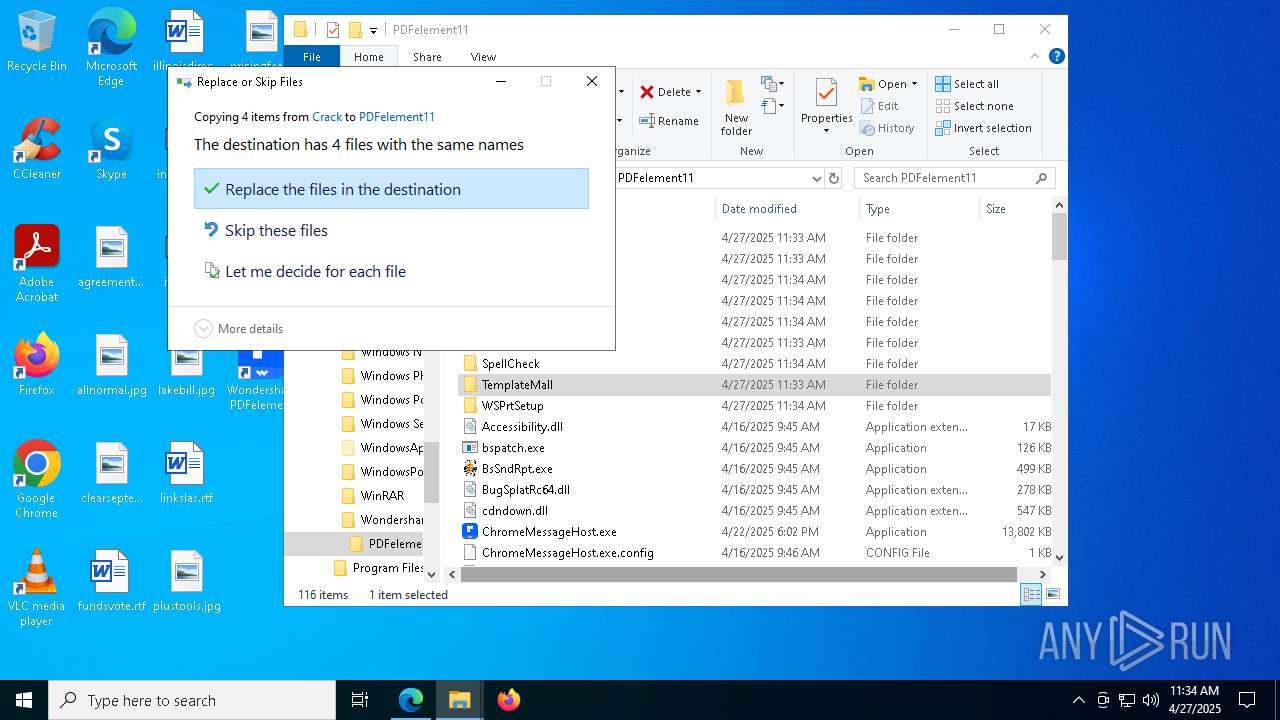Expand More details in the copy dialog
The width and height of the screenshot is (1280, 720).
pyautogui.click(x=239, y=329)
